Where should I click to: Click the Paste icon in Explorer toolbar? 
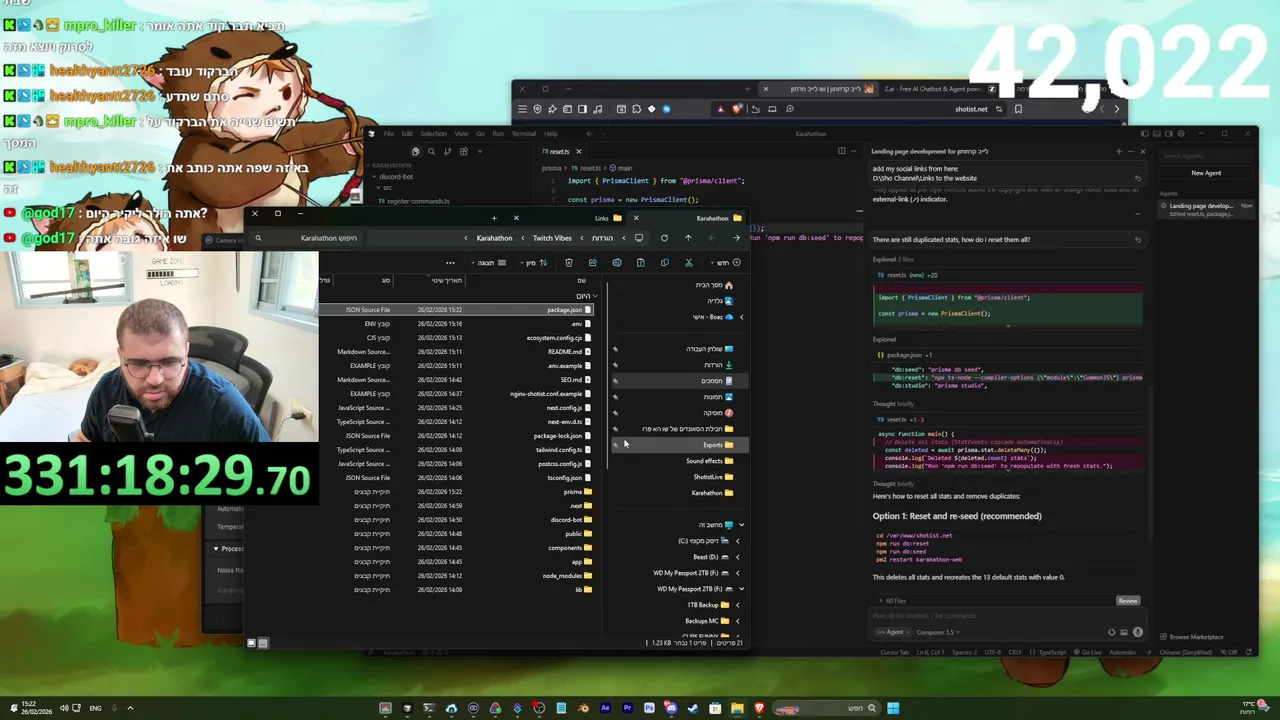(x=641, y=263)
